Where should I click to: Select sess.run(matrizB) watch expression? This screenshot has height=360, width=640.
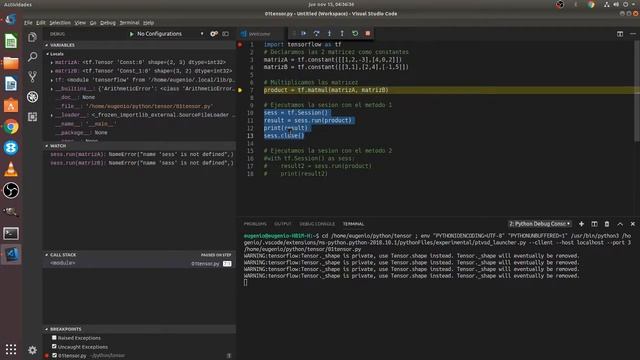pyautogui.click(x=141, y=163)
